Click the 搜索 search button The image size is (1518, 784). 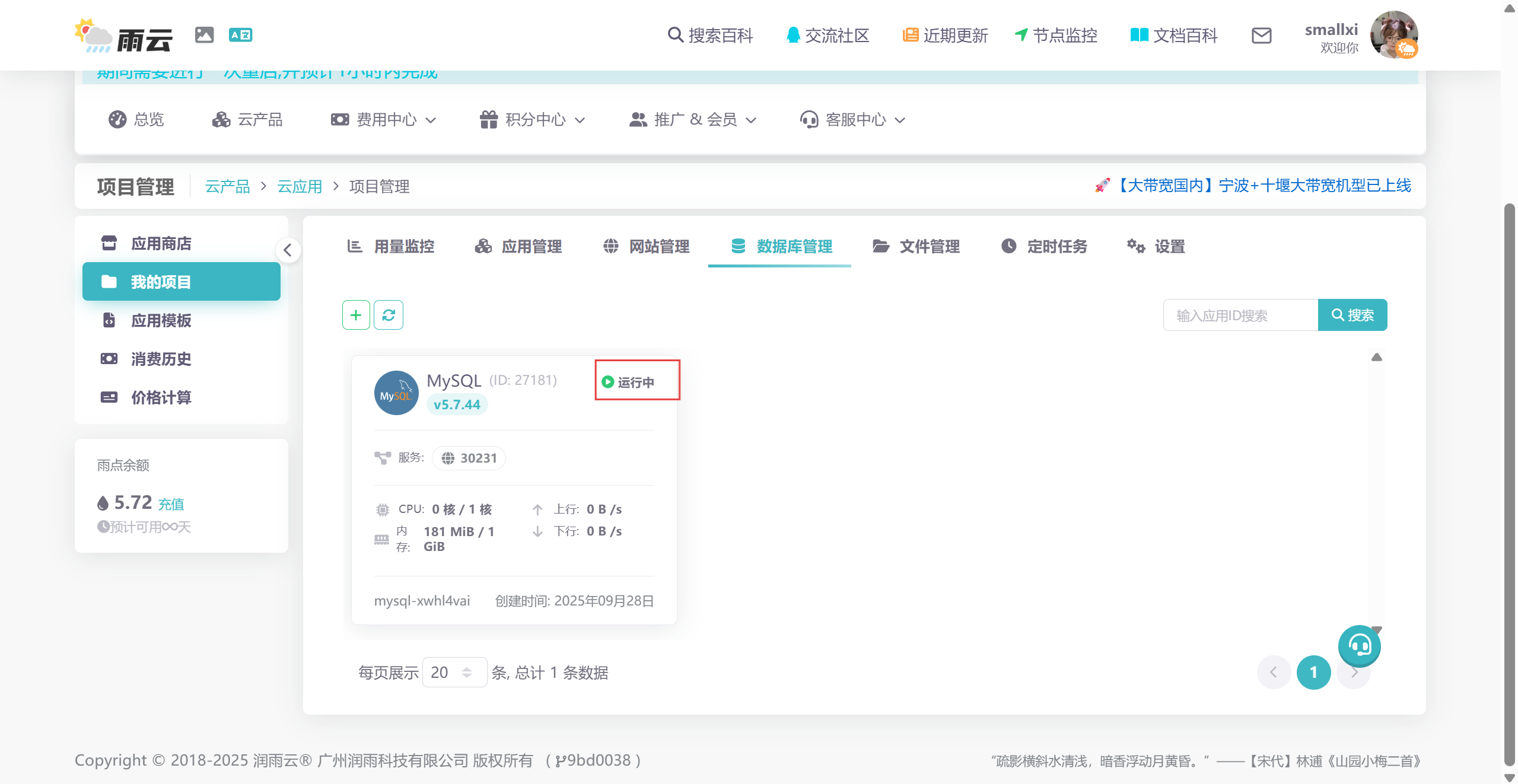(x=1352, y=315)
